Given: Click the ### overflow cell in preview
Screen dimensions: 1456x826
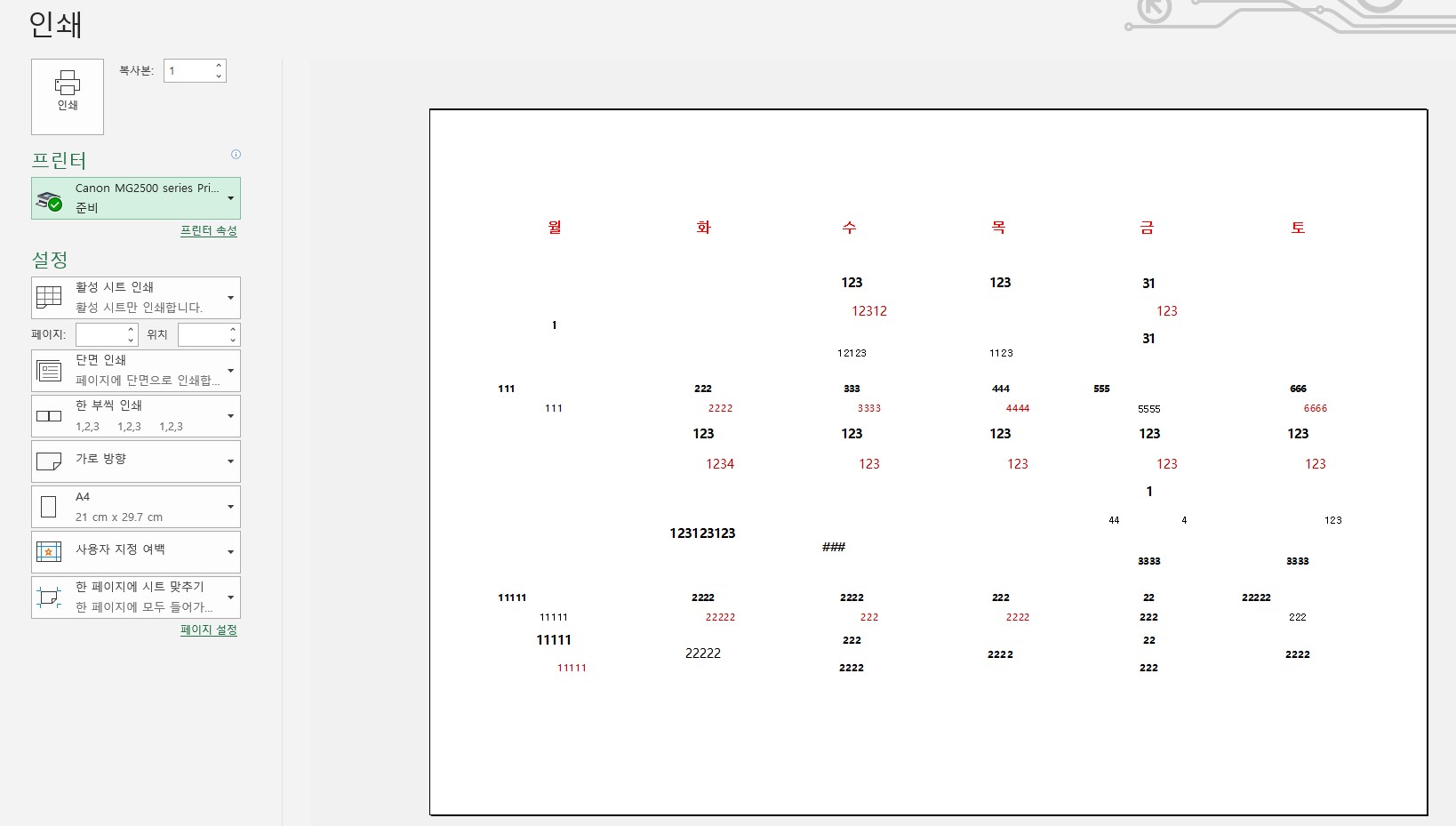Looking at the screenshot, I should point(834,547).
